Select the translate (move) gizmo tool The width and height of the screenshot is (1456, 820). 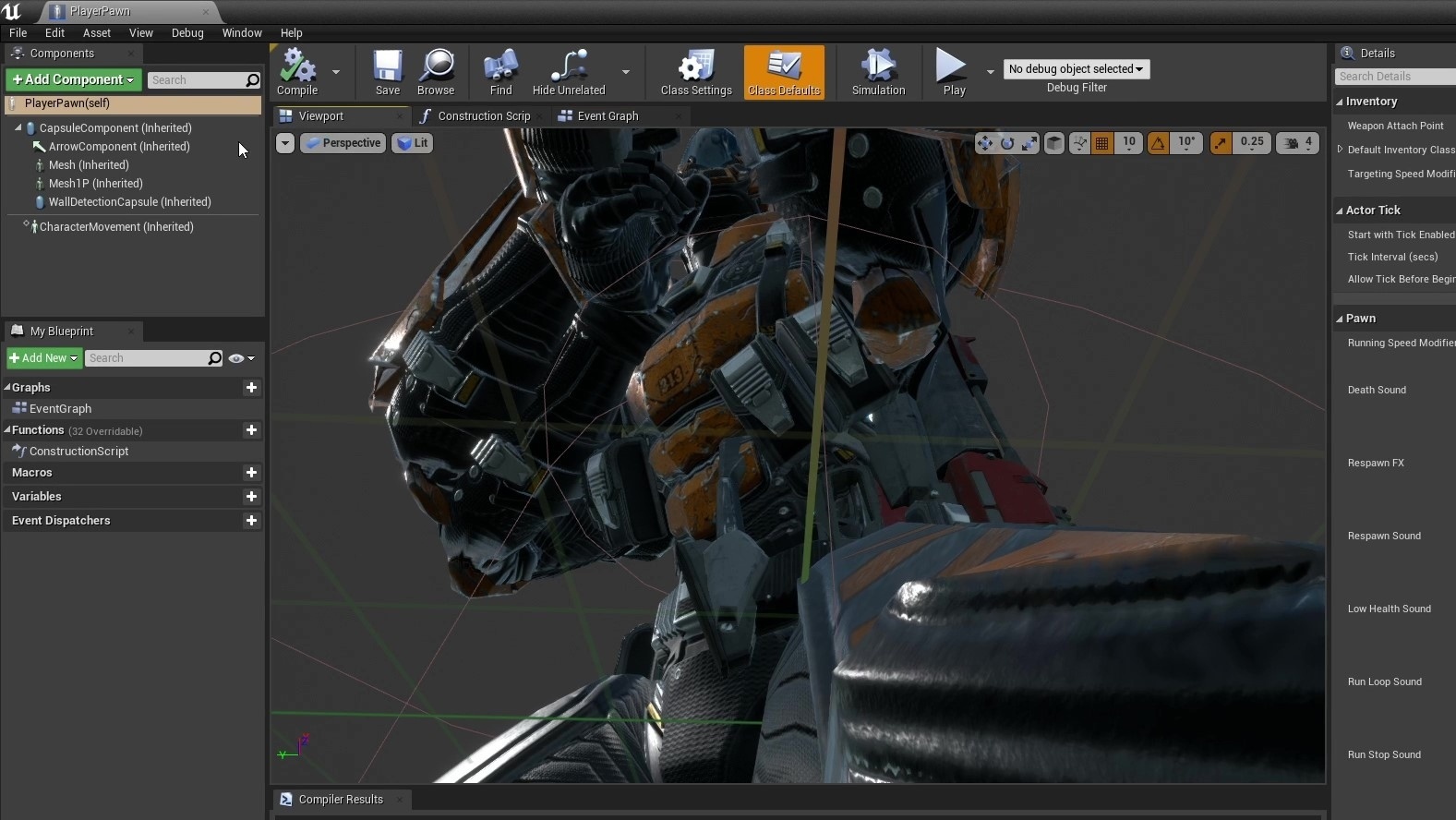tap(985, 143)
